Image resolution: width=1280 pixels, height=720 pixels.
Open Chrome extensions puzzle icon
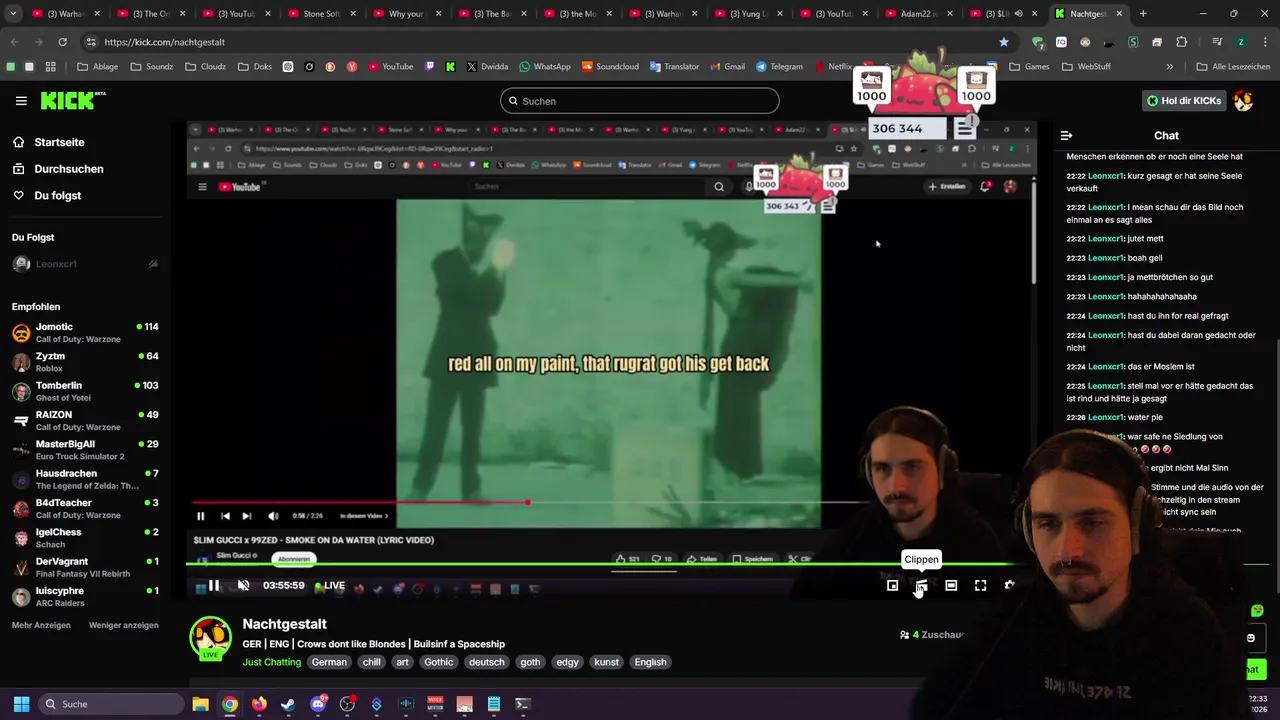1181,42
